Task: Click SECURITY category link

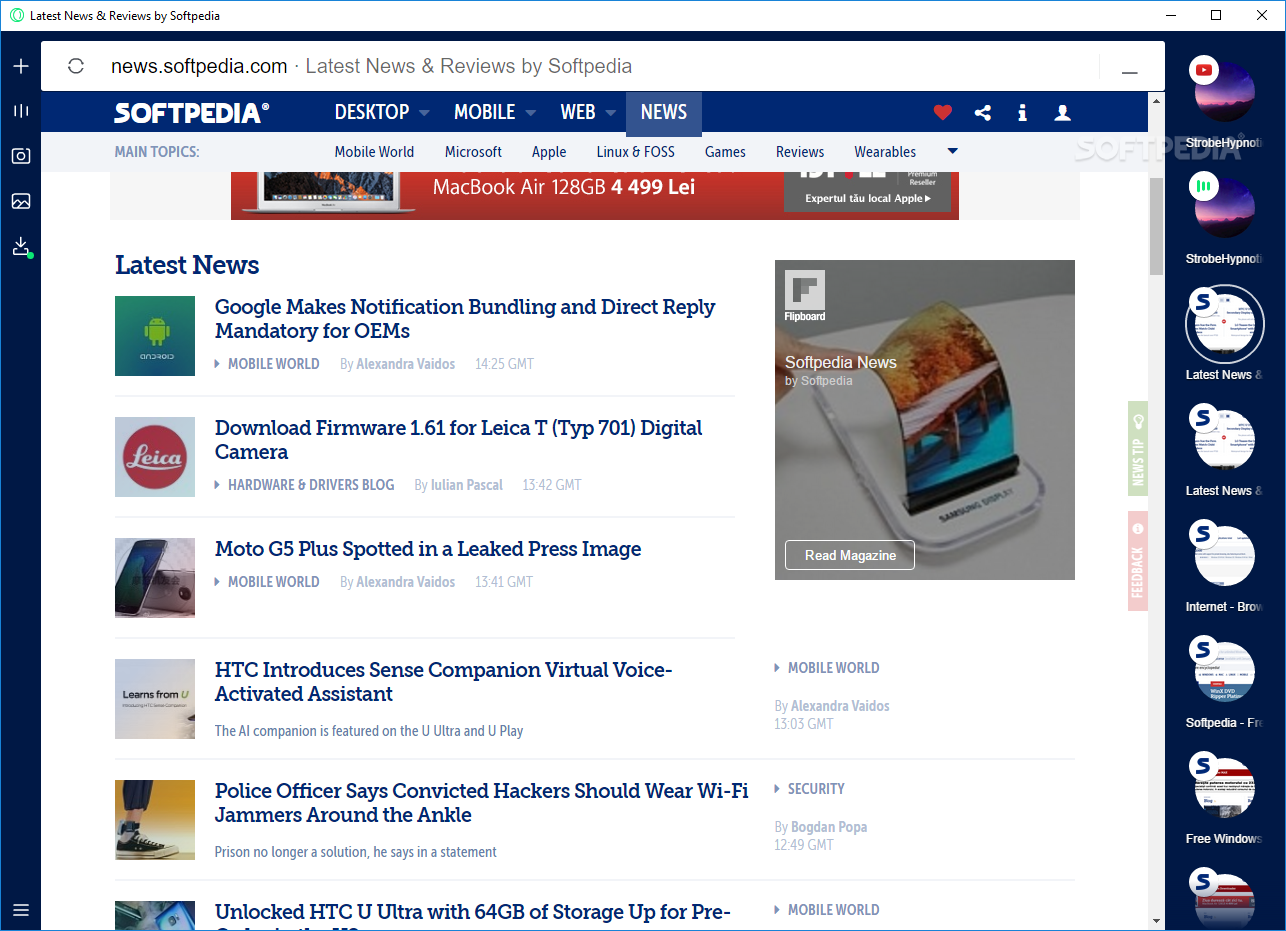Action: coord(816,789)
